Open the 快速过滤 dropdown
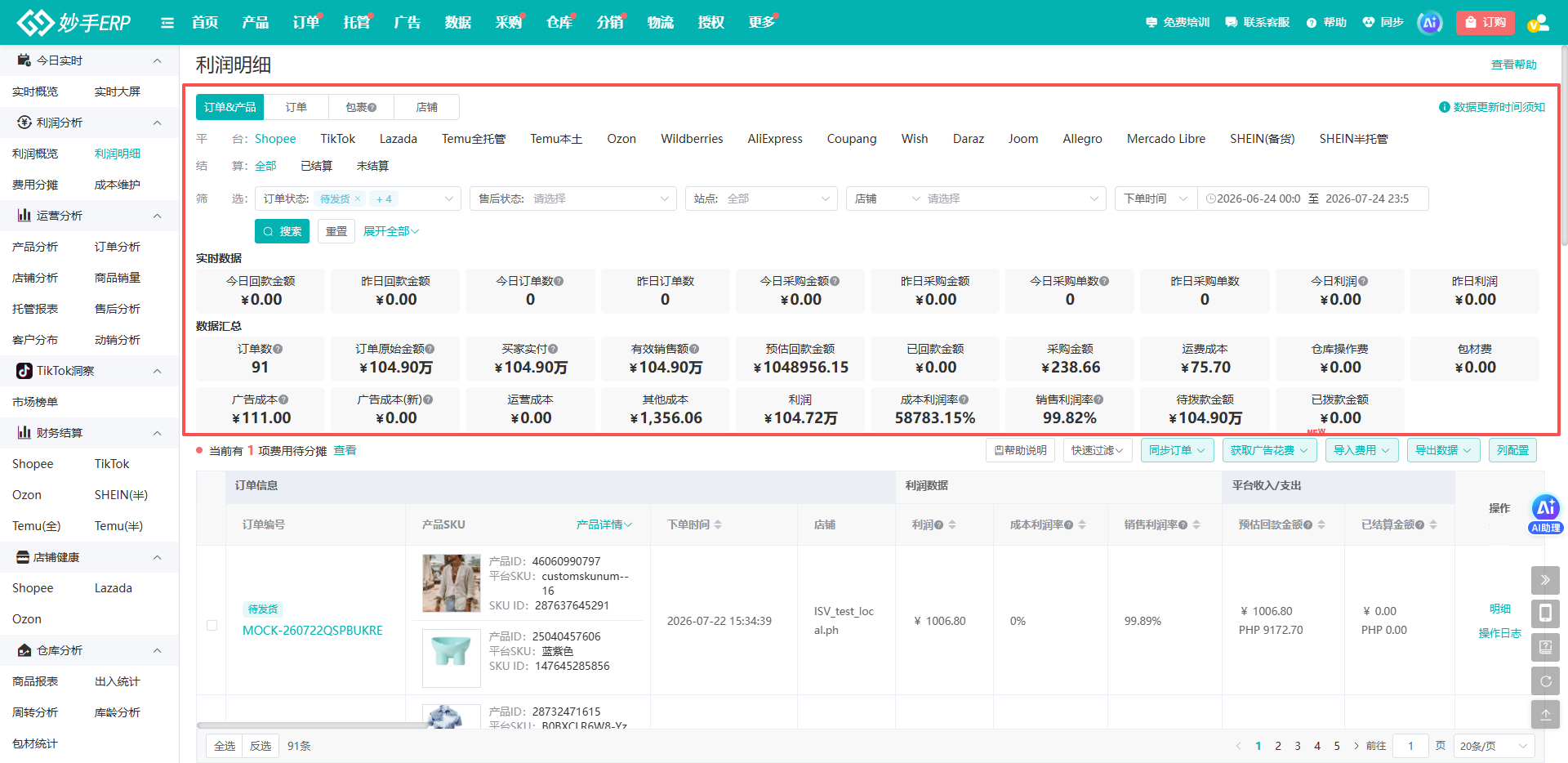 point(1097,450)
